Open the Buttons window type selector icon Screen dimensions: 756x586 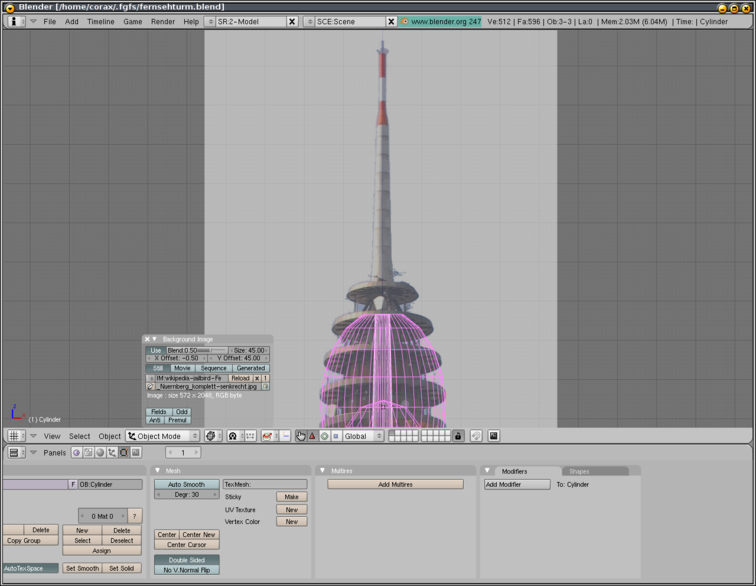16,452
